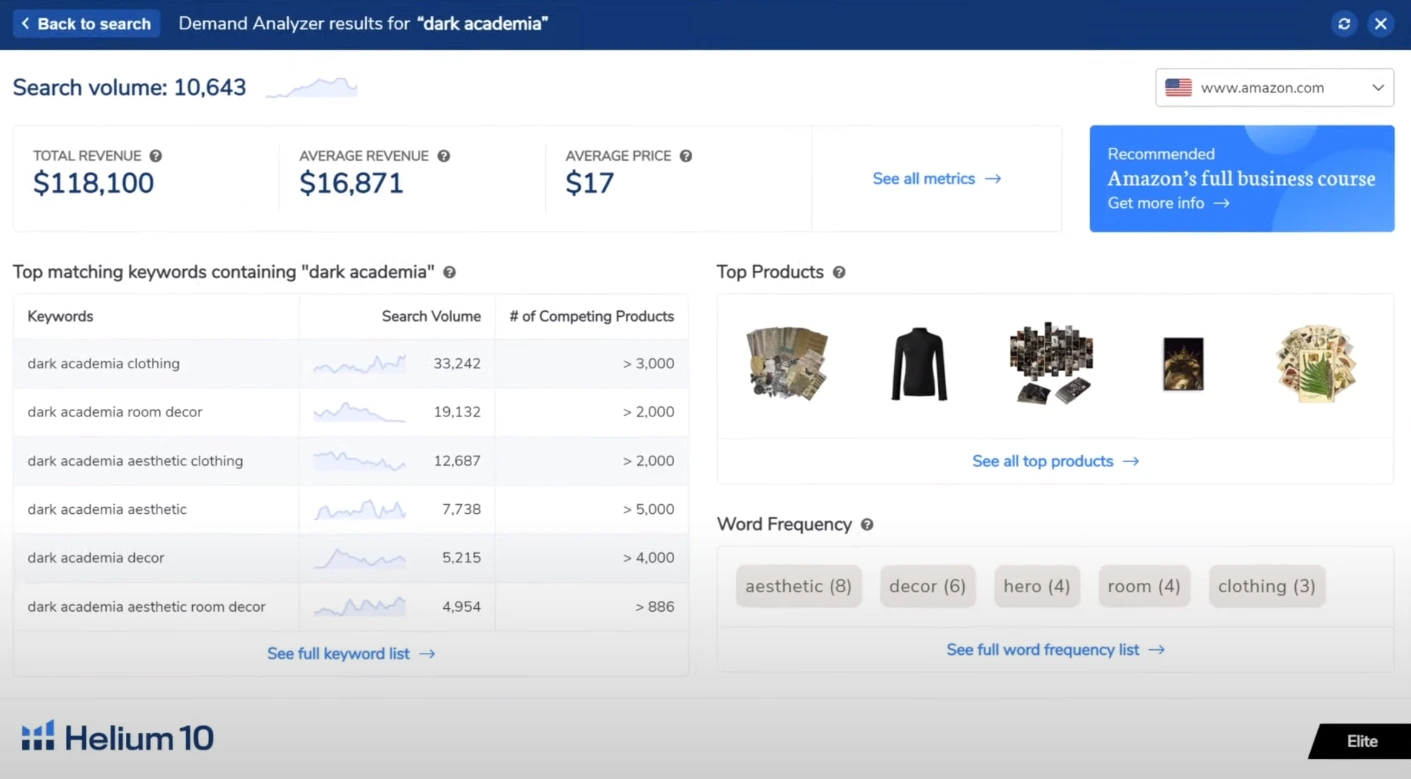Click the refresh icon in header
Screen dimensions: 1411x779
(x=1344, y=24)
